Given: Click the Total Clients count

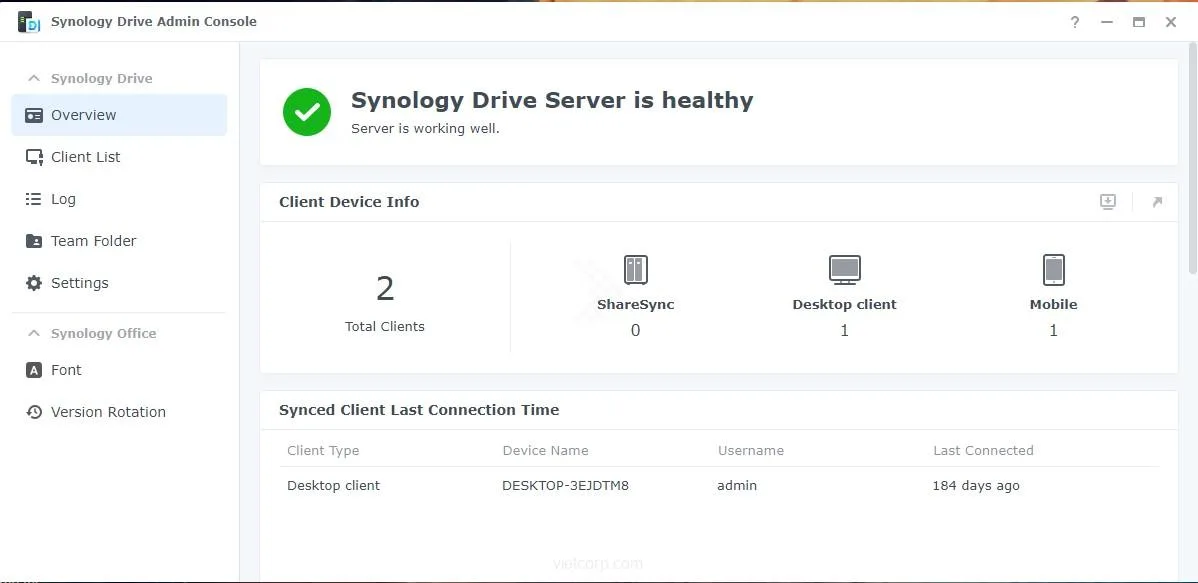Looking at the screenshot, I should pyautogui.click(x=385, y=289).
